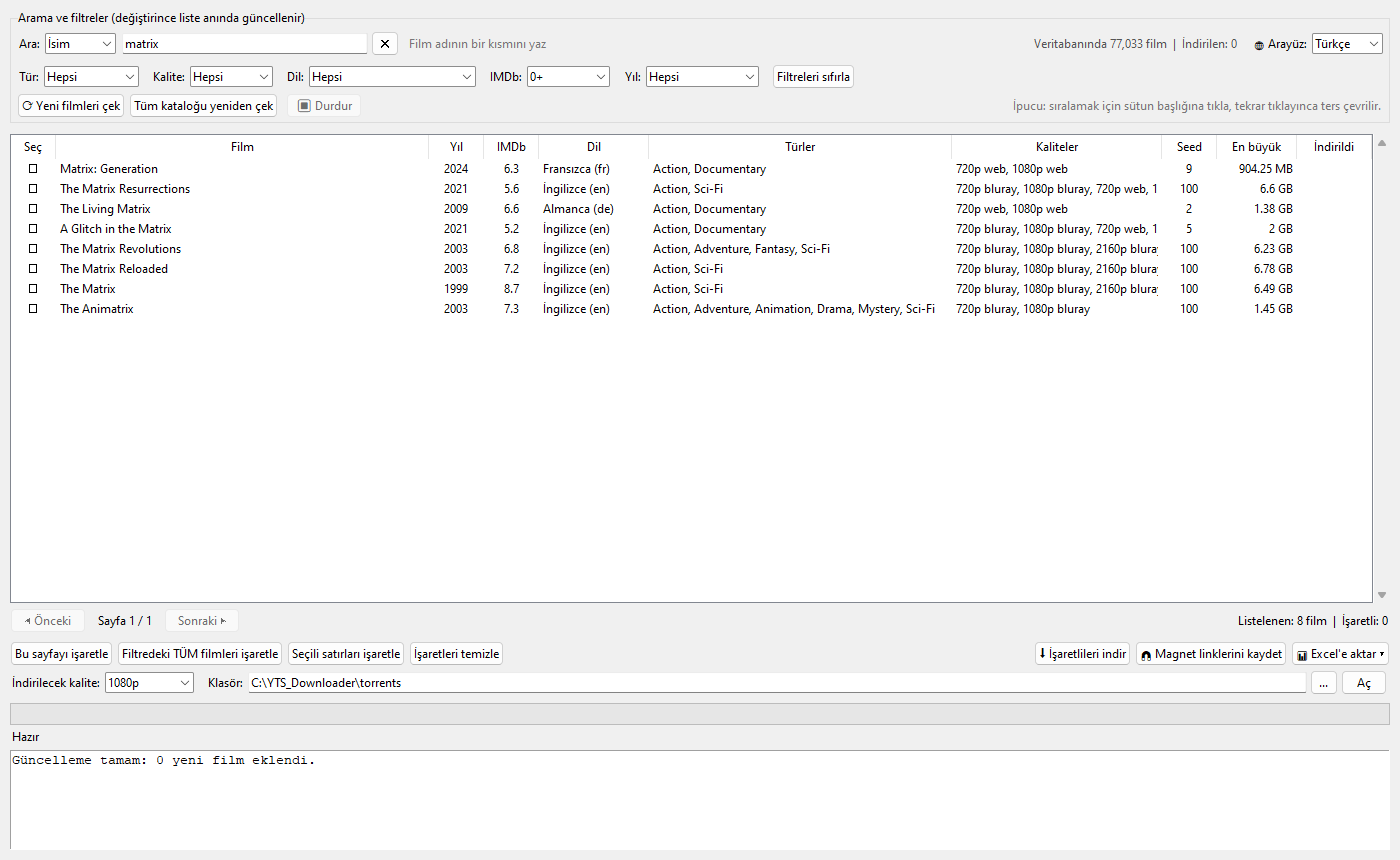
Task: Click the 8.7 IMDb value for The Matrix
Action: [511, 289]
